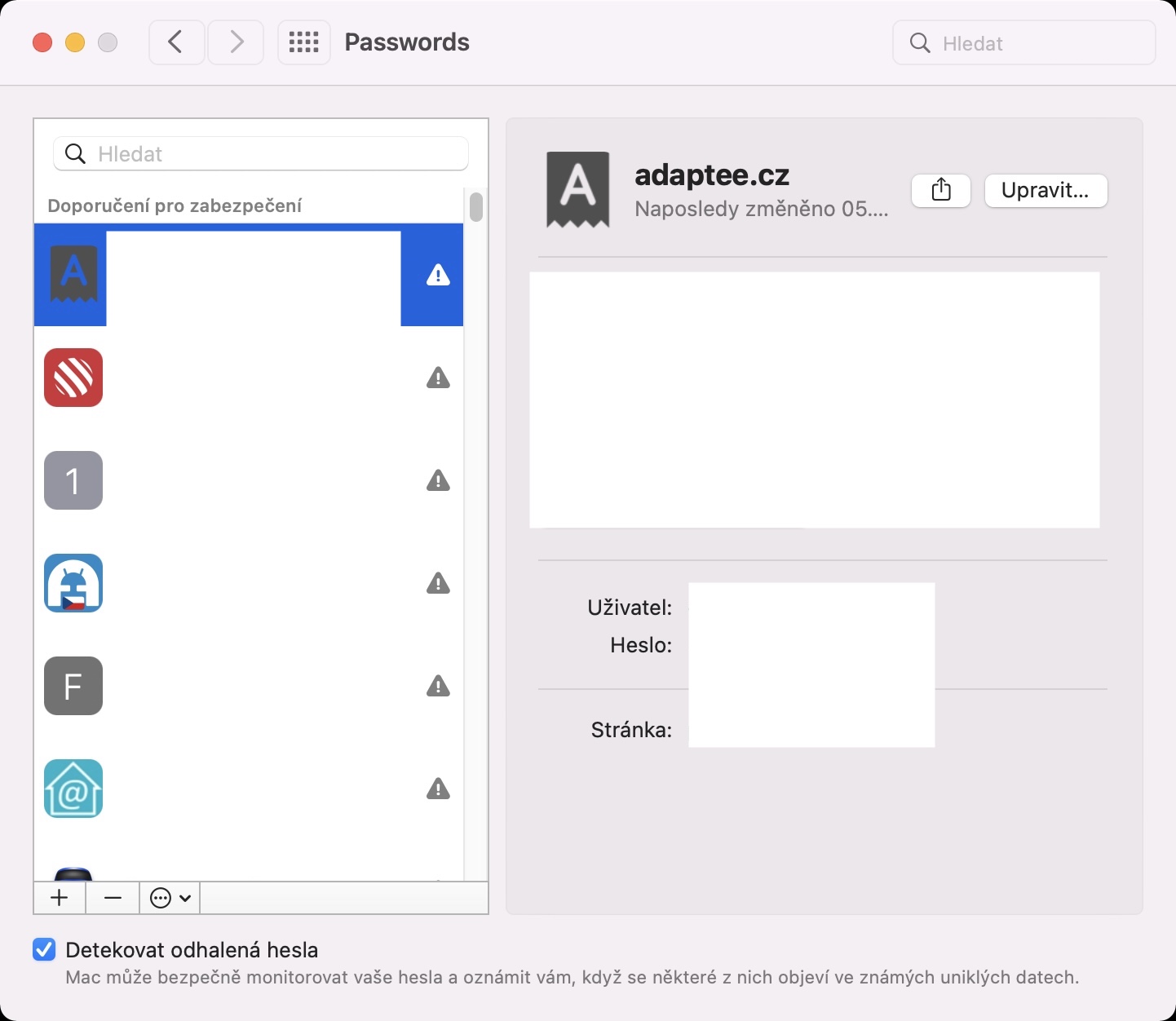Click the large adaptee.cz A icon in details

tap(577, 189)
